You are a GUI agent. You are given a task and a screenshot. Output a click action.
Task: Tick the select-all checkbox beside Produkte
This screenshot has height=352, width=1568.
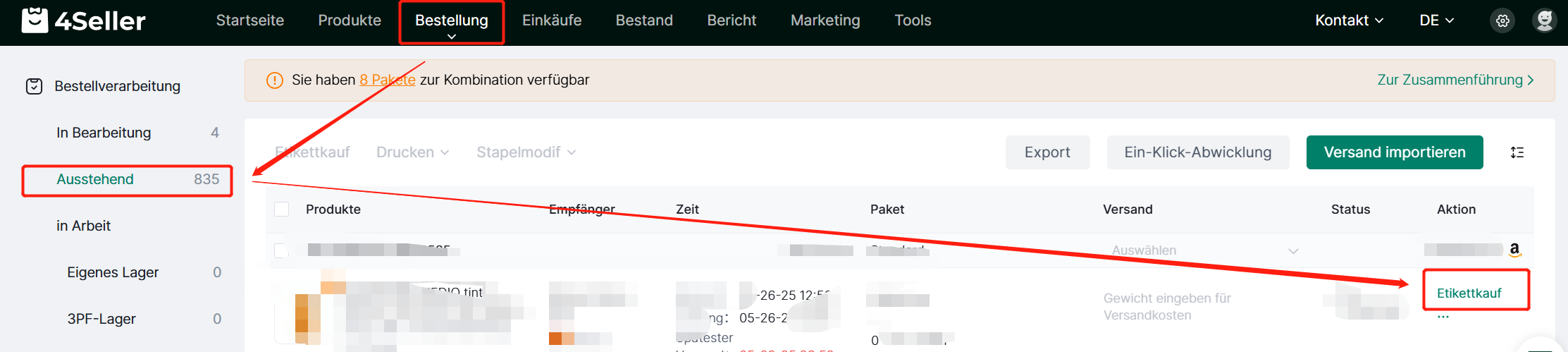point(281,210)
